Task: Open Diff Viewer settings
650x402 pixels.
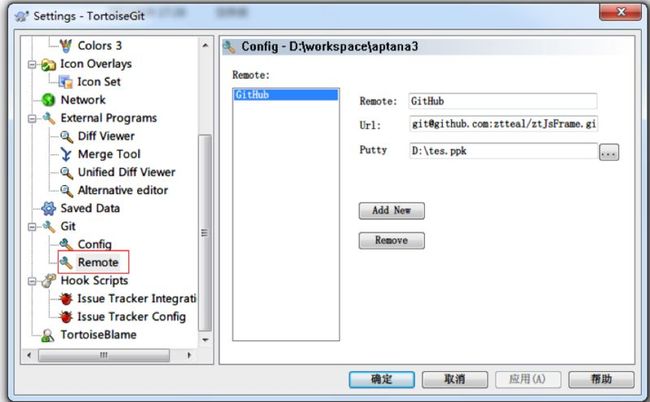Action: click(106, 136)
